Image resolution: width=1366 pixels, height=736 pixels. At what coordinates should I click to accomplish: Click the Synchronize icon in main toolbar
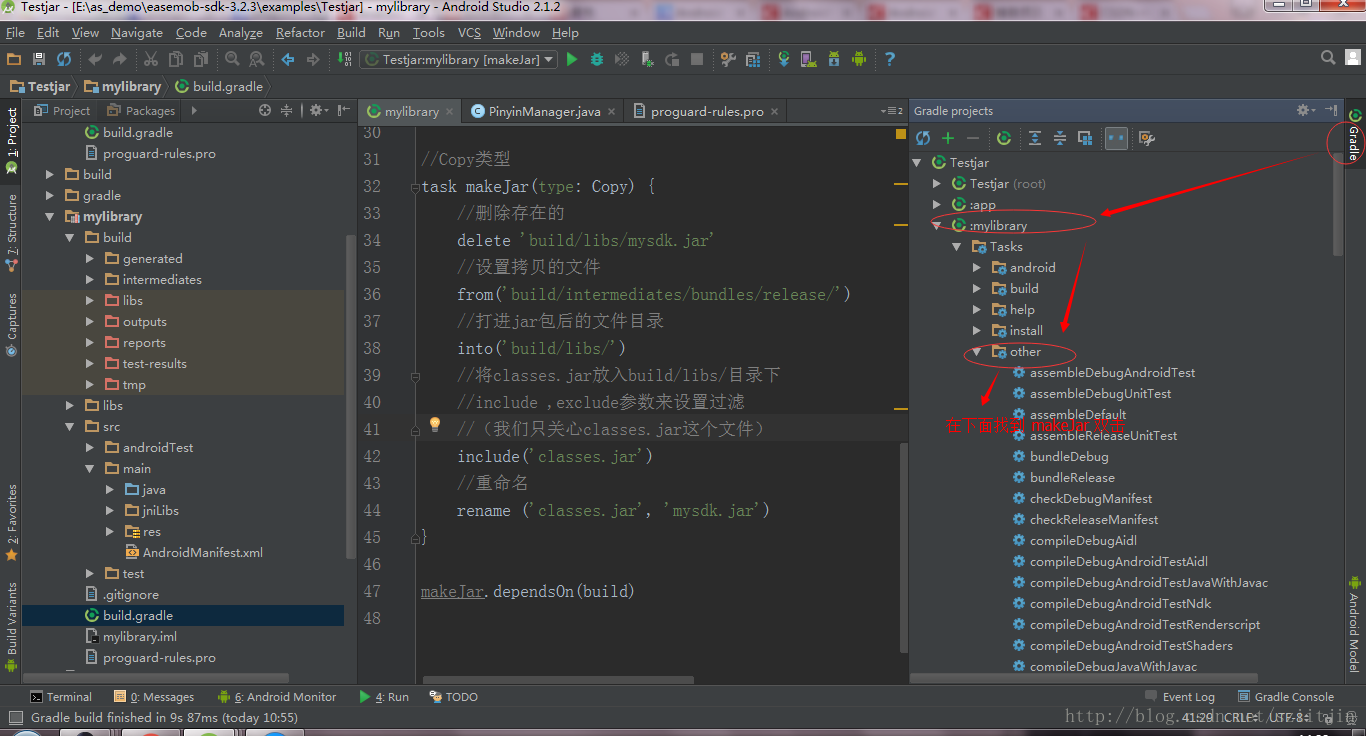[x=64, y=60]
